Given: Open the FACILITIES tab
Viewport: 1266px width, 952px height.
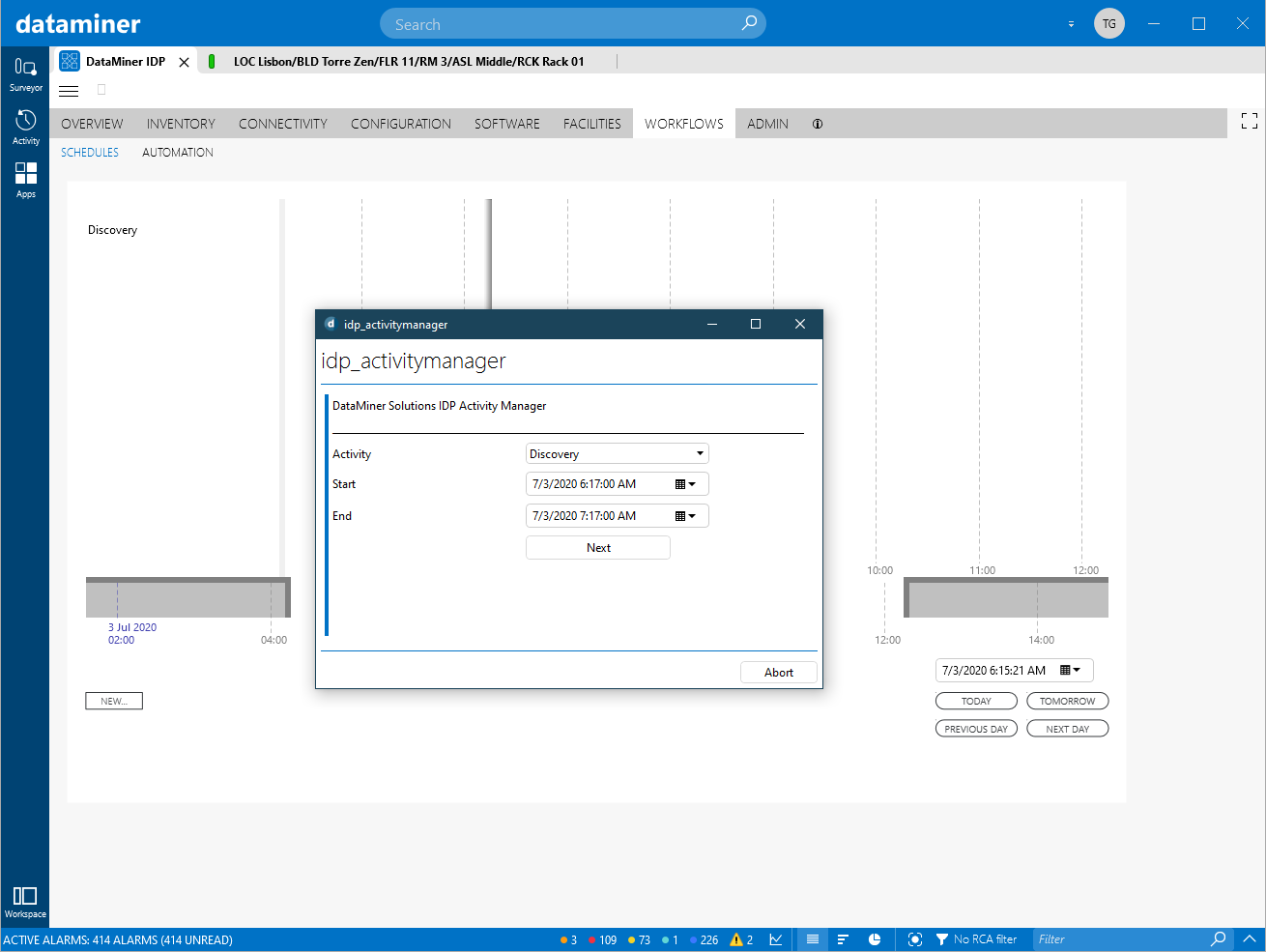Looking at the screenshot, I should click(x=592, y=124).
